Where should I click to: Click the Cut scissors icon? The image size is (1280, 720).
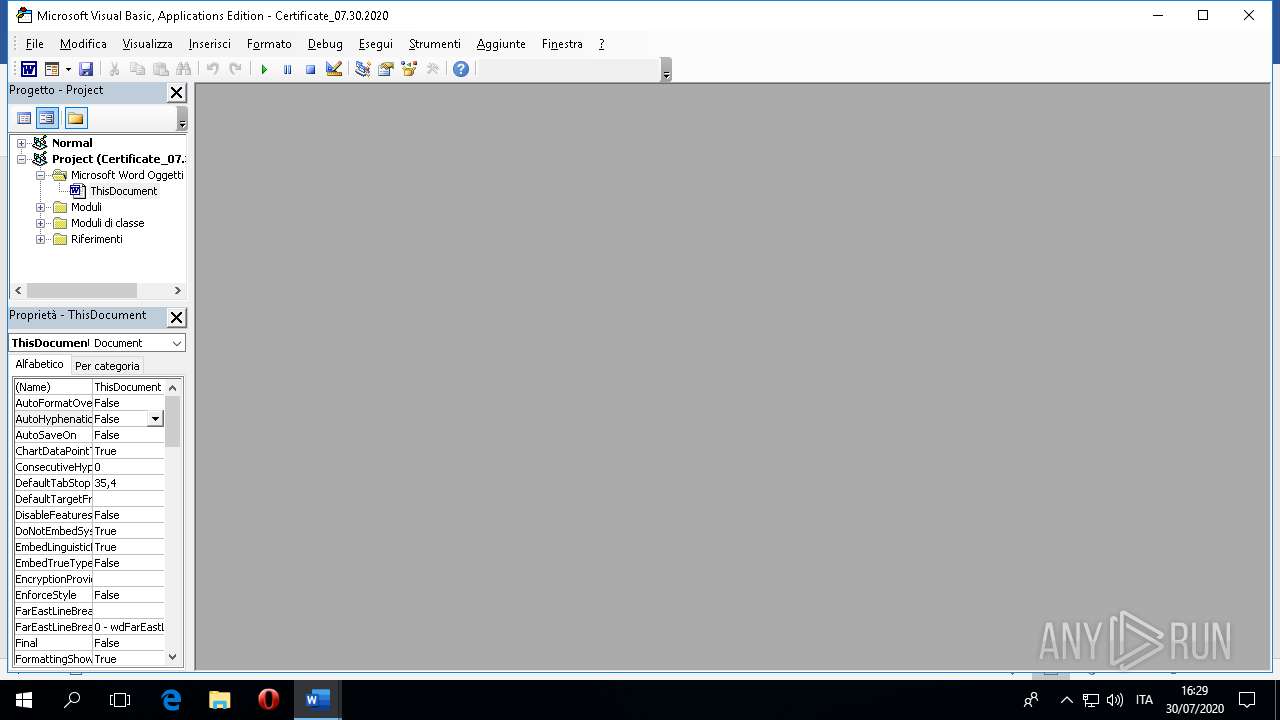tap(114, 69)
